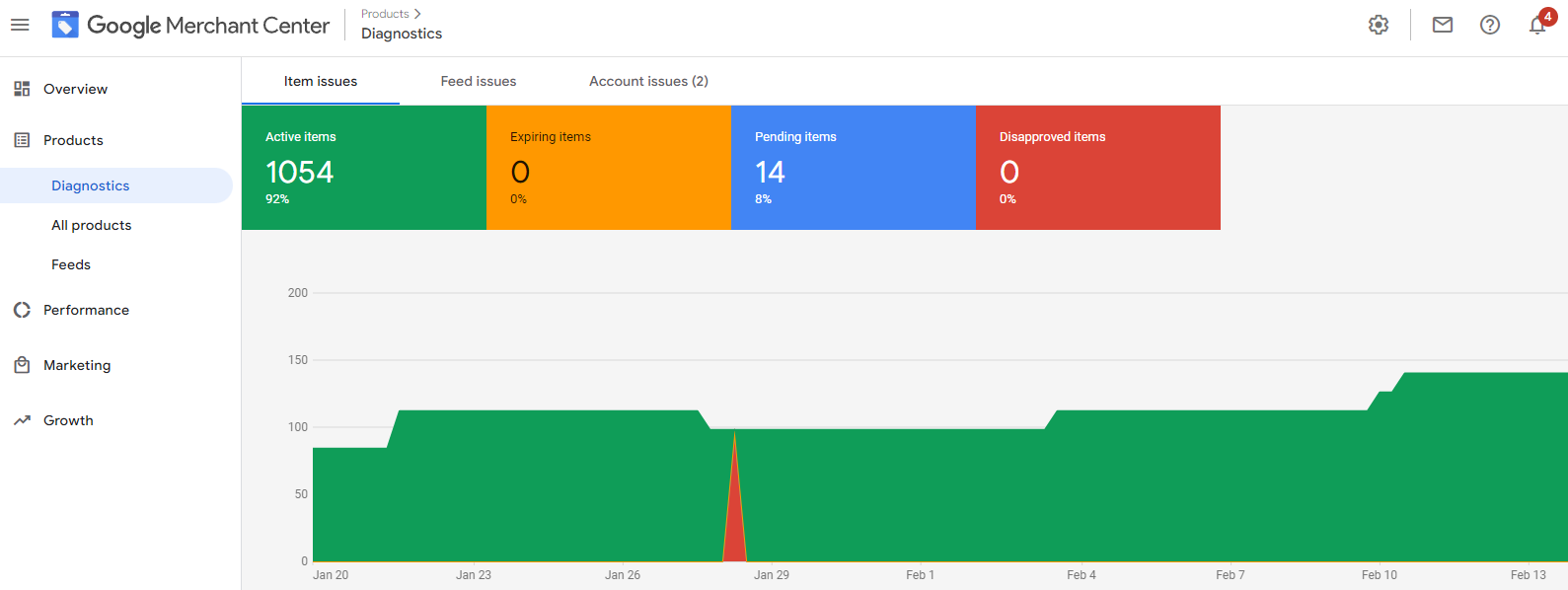Click the Growth trend arrow icon
Screen dimensions: 1568x590
(x=22, y=420)
